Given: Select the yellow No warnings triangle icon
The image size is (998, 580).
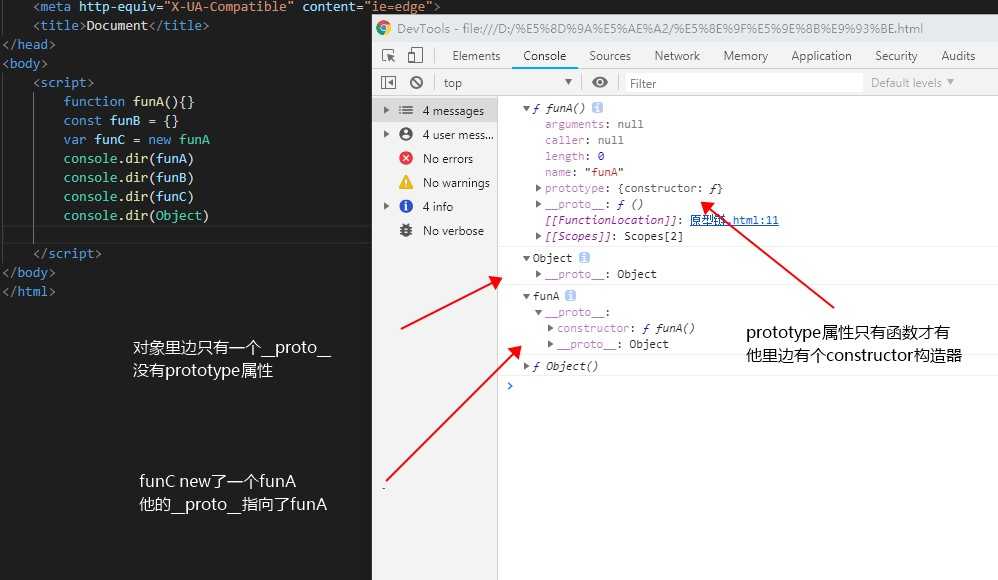Looking at the screenshot, I should pyautogui.click(x=406, y=182).
